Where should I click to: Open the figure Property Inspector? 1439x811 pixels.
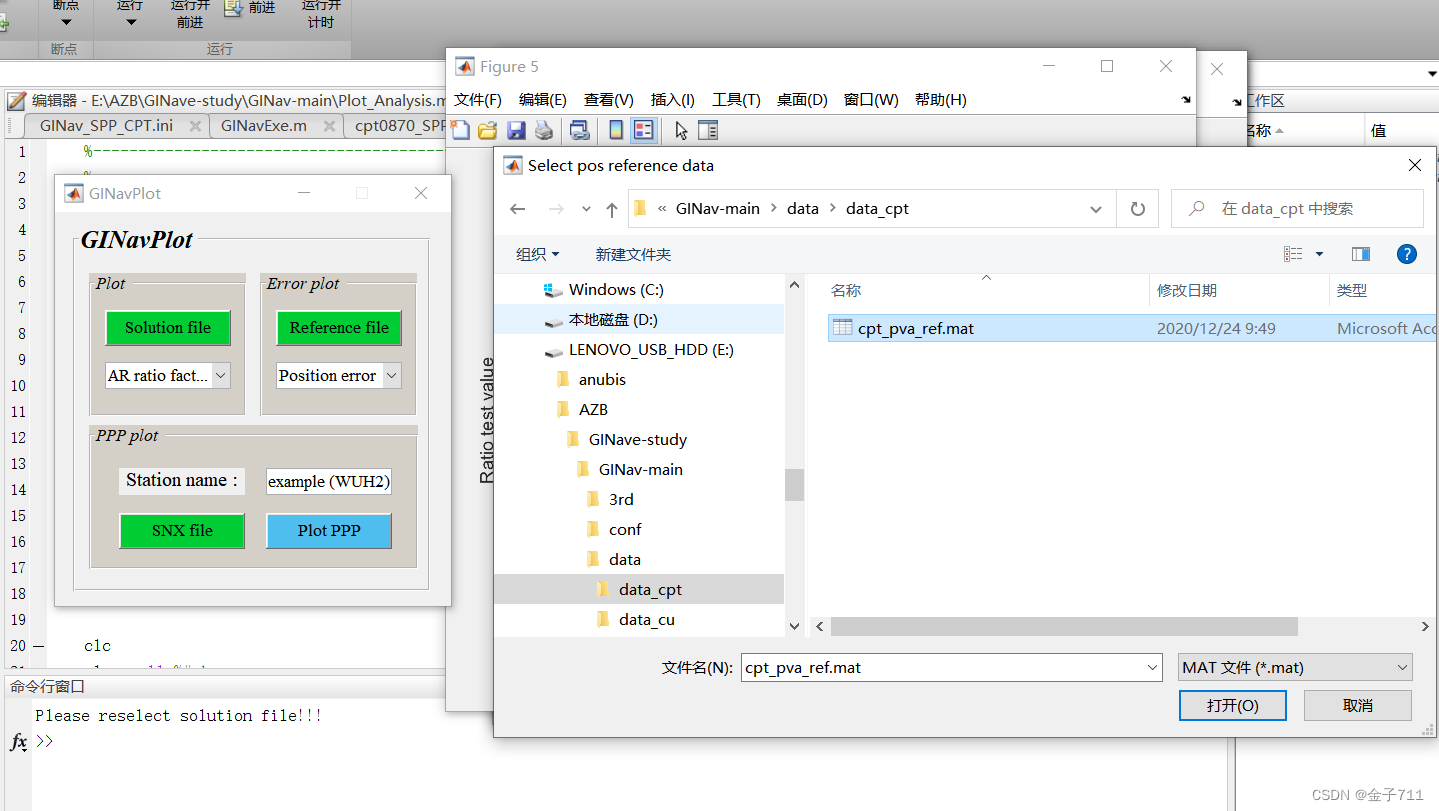(707, 130)
